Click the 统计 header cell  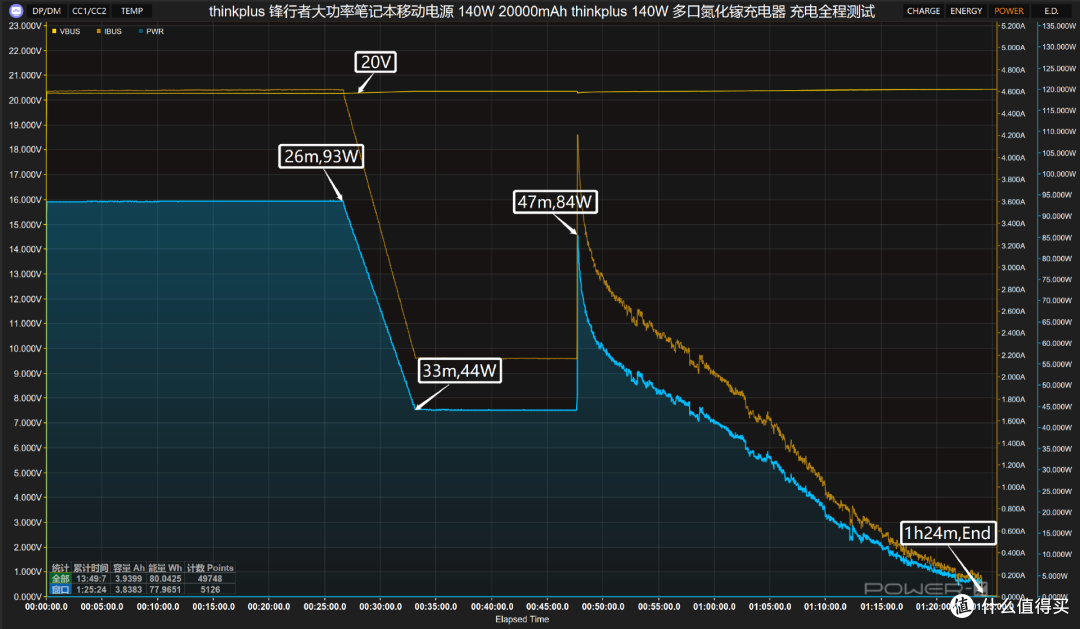61,568
